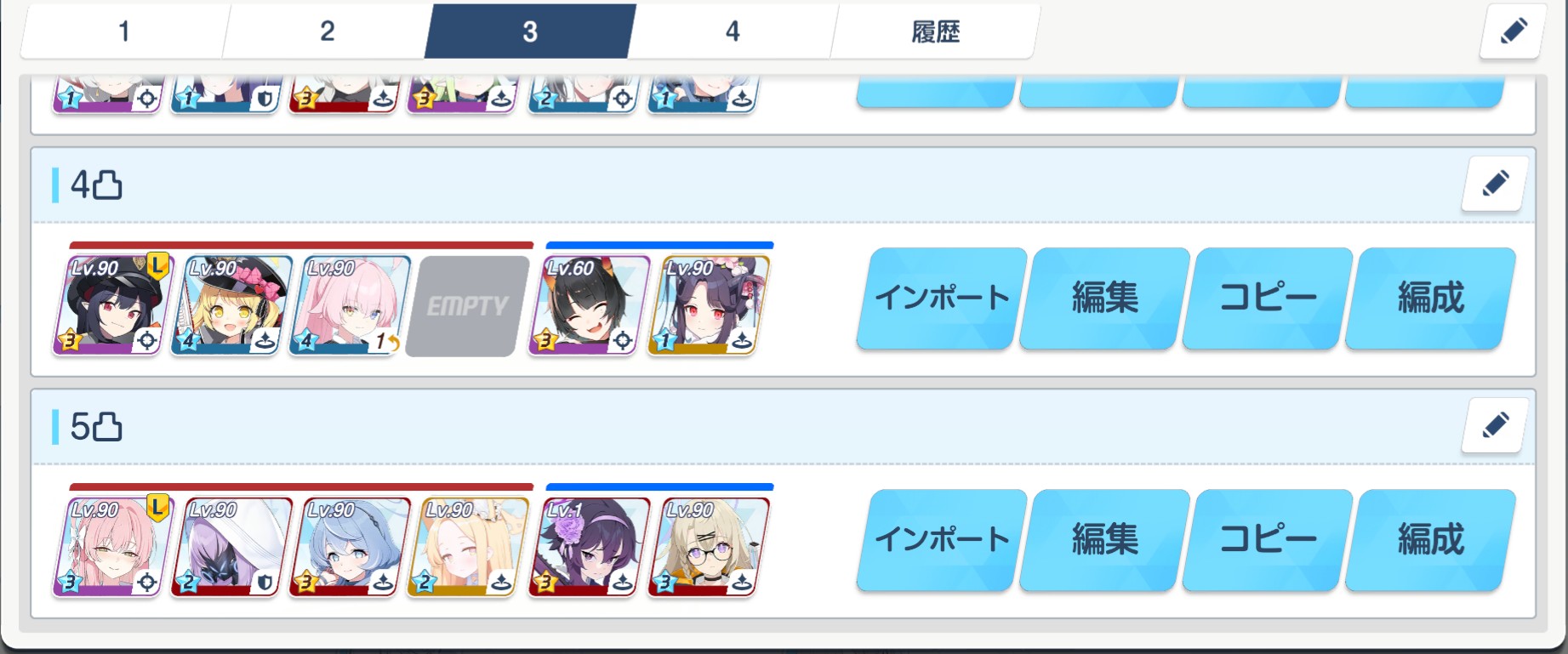Click コピー button for formation 5
Image resolution: width=1568 pixels, height=654 pixels.
[1268, 540]
